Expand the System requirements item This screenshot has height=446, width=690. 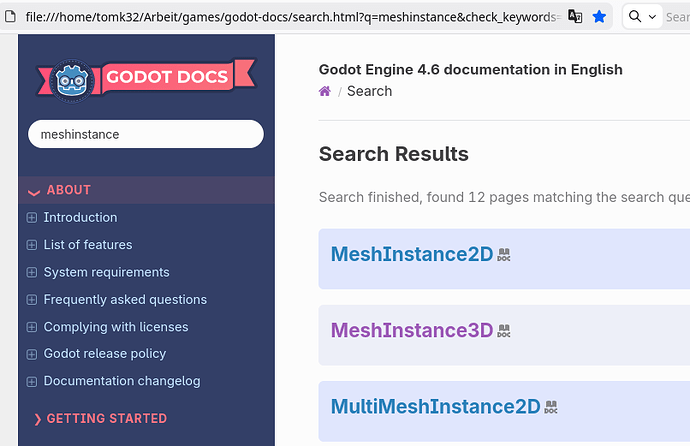(32, 272)
